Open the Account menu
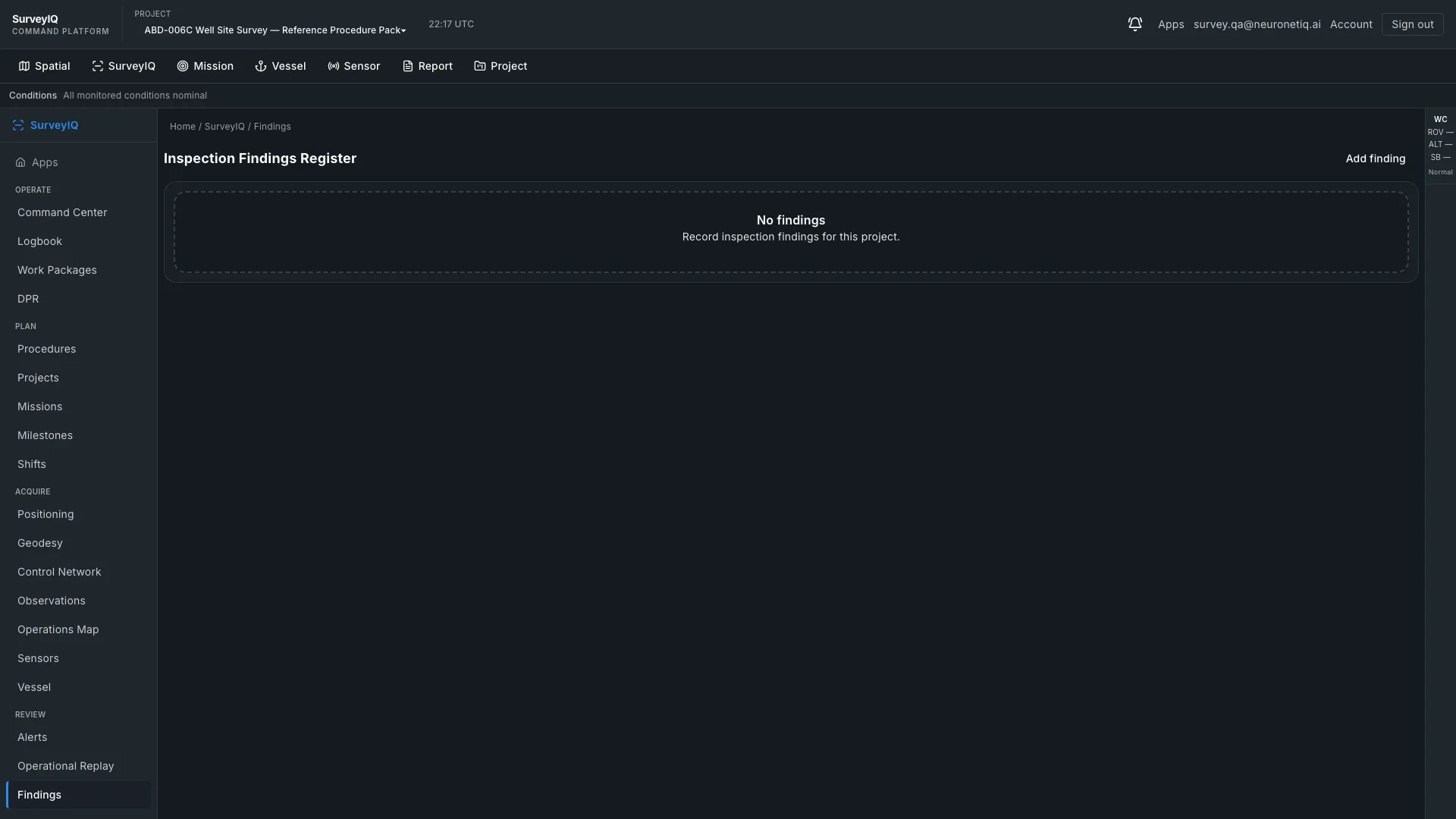 [x=1351, y=24]
